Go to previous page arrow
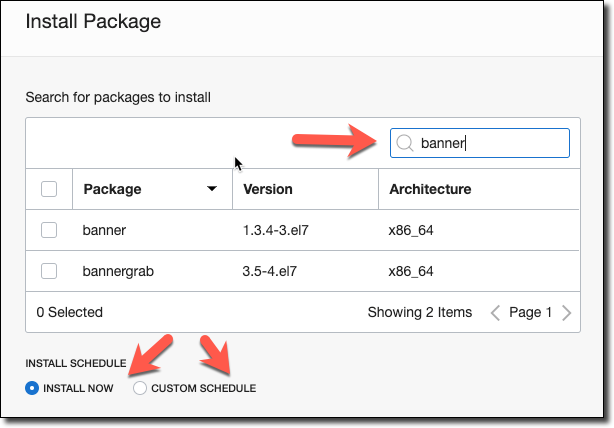The height and width of the screenshot is (428, 614). [495, 313]
